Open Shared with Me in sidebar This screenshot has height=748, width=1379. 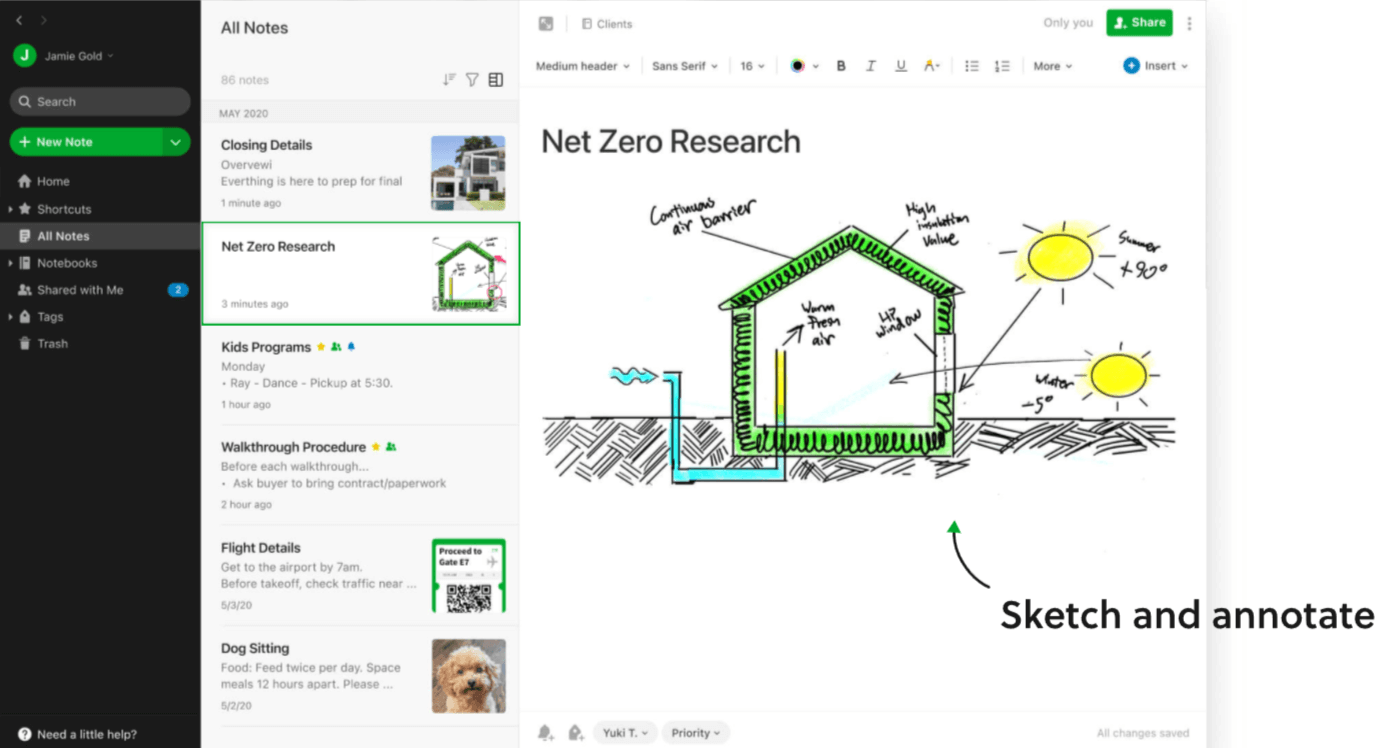coord(80,290)
